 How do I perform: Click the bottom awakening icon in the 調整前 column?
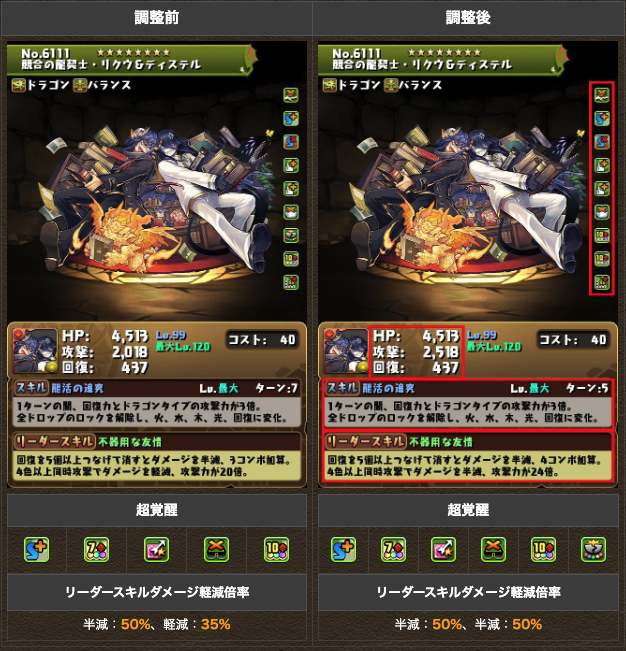click(x=291, y=282)
